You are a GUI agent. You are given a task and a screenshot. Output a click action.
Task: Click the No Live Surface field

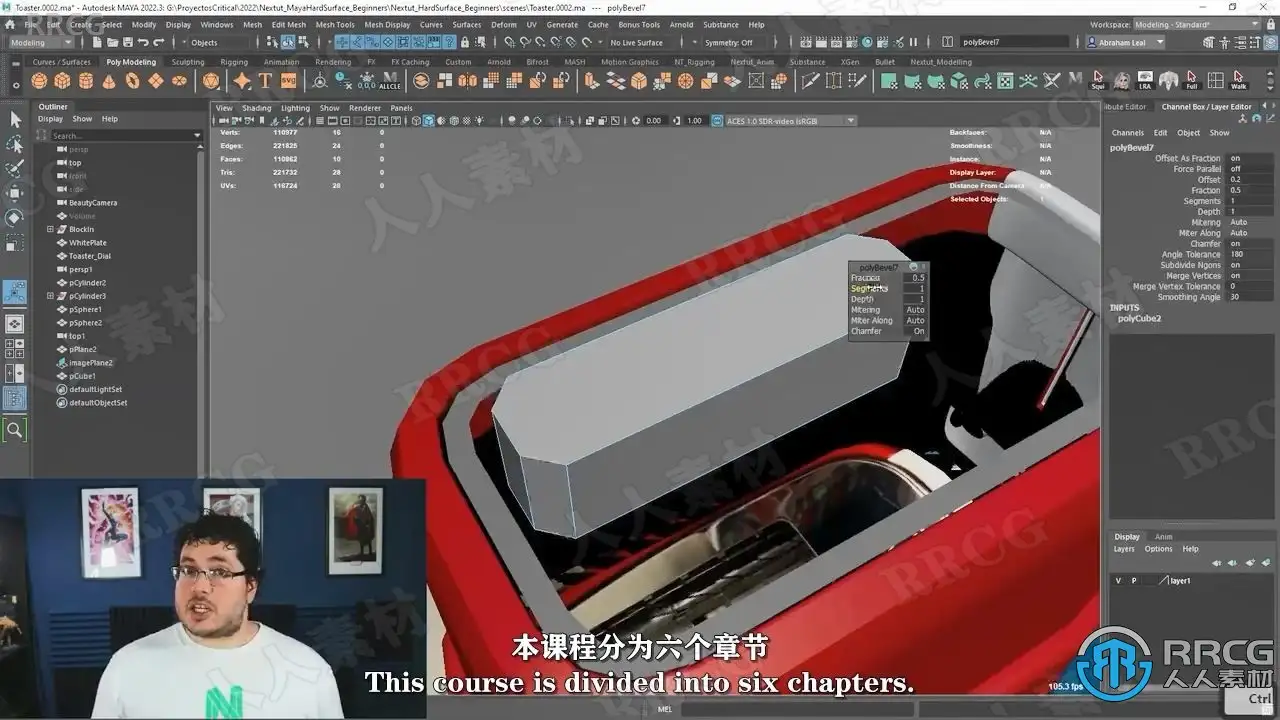pyautogui.click(x=640, y=42)
